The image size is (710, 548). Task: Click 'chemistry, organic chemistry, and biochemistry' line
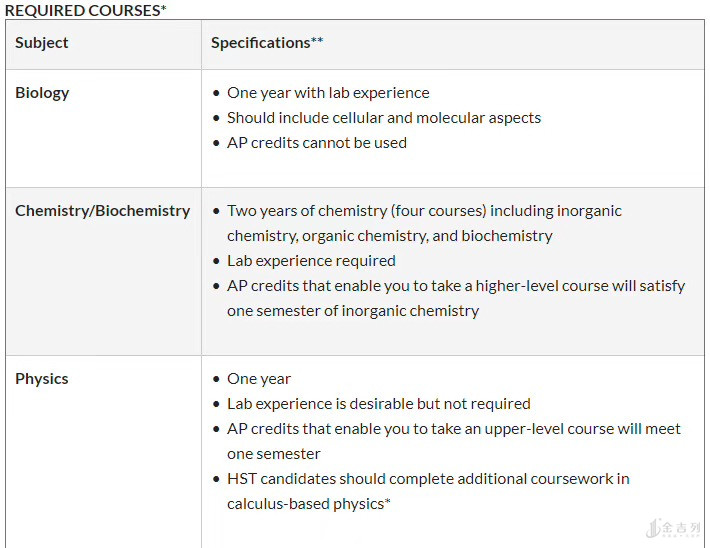point(389,236)
